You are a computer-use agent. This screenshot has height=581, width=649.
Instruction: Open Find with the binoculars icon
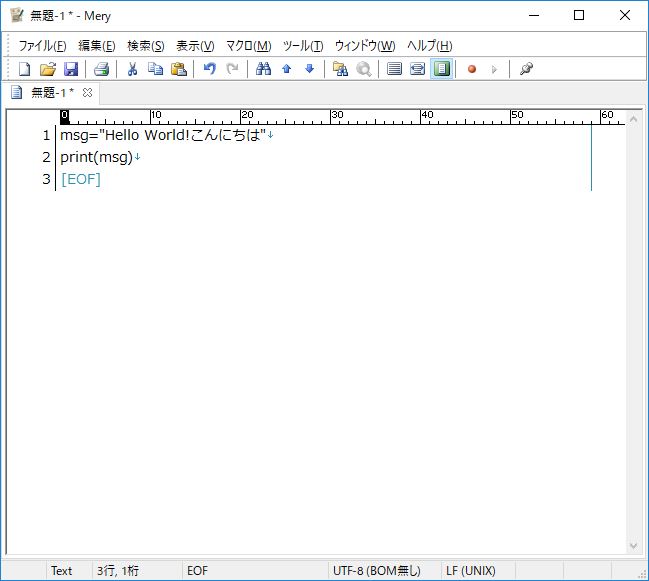click(263, 69)
